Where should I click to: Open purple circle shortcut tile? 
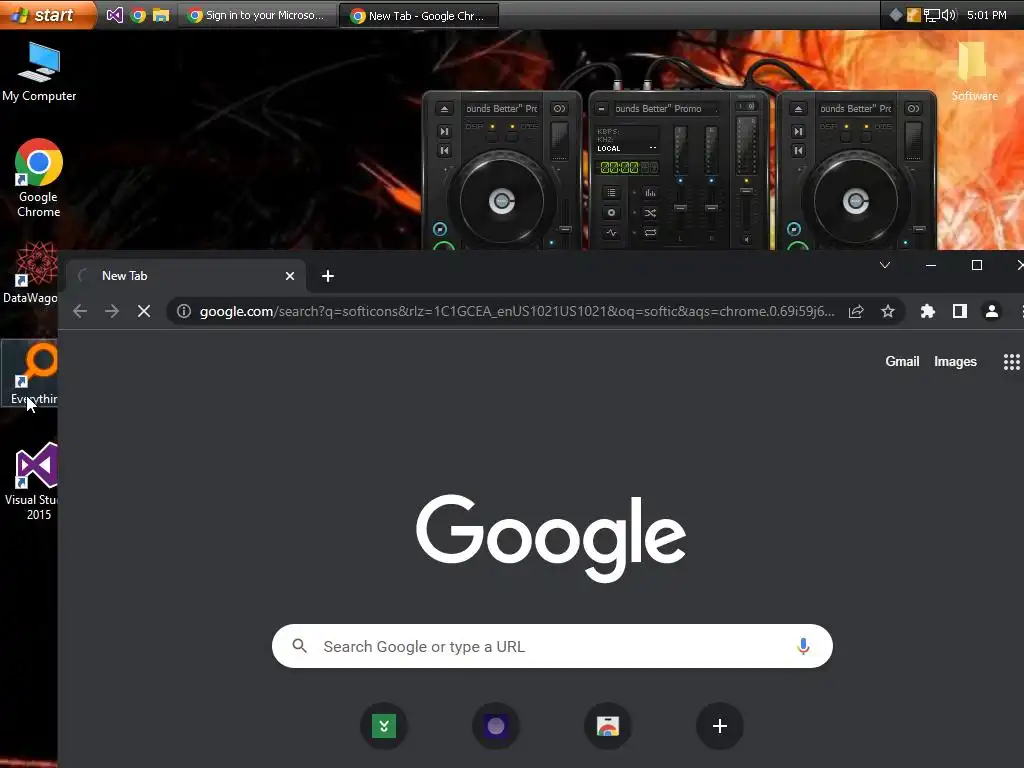(x=496, y=726)
